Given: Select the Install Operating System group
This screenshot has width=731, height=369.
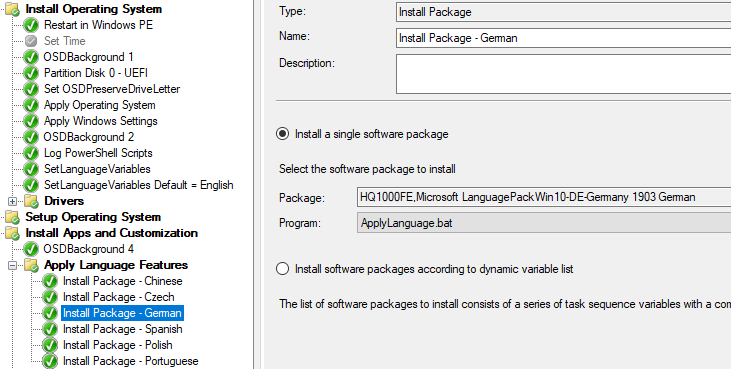Looking at the screenshot, I should pyautogui.click(x=94, y=9).
